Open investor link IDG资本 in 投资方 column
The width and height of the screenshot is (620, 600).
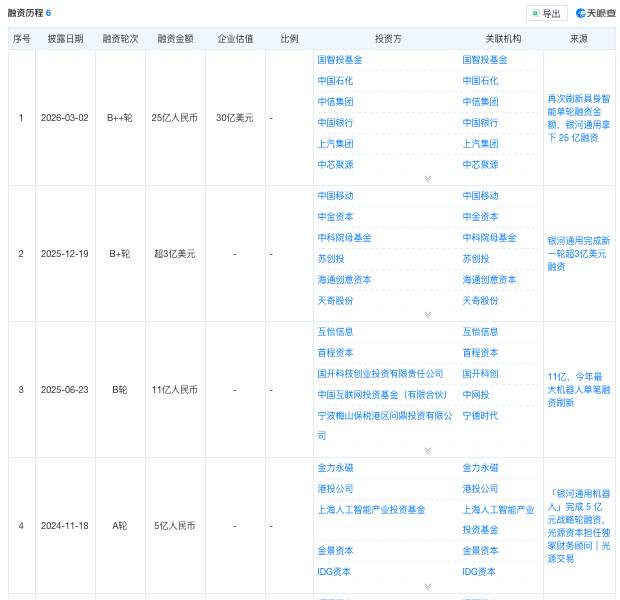pos(334,572)
